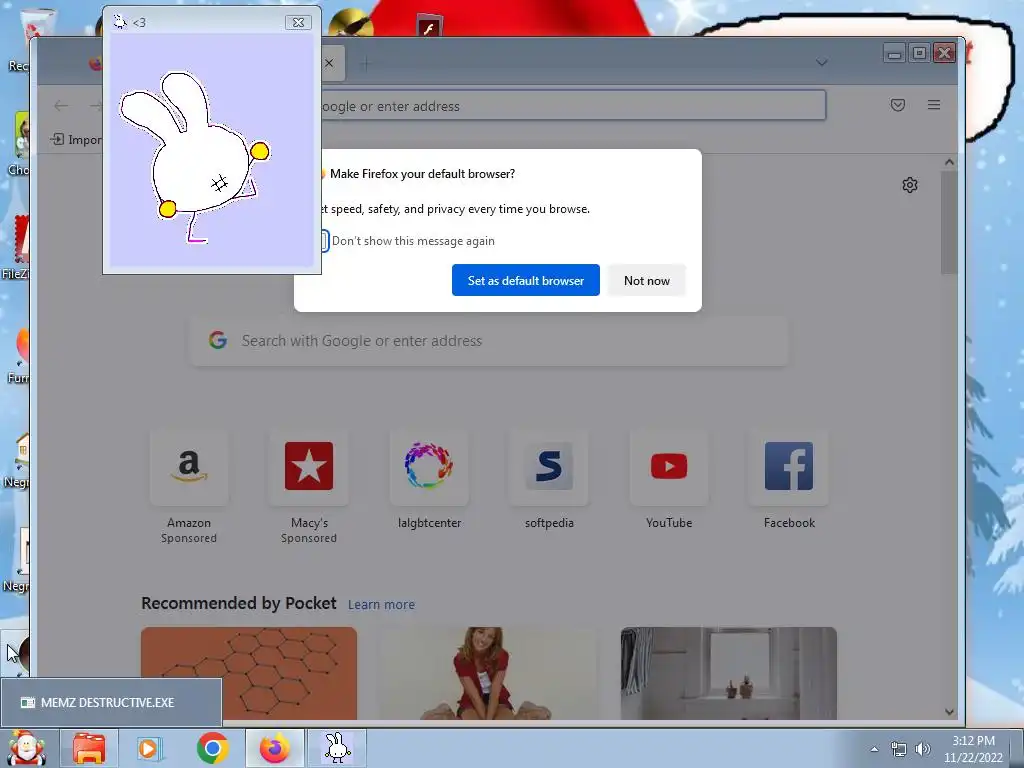The height and width of the screenshot is (768, 1024).
Task: Open the clock showing 3:12 PM
Action: [x=973, y=749]
